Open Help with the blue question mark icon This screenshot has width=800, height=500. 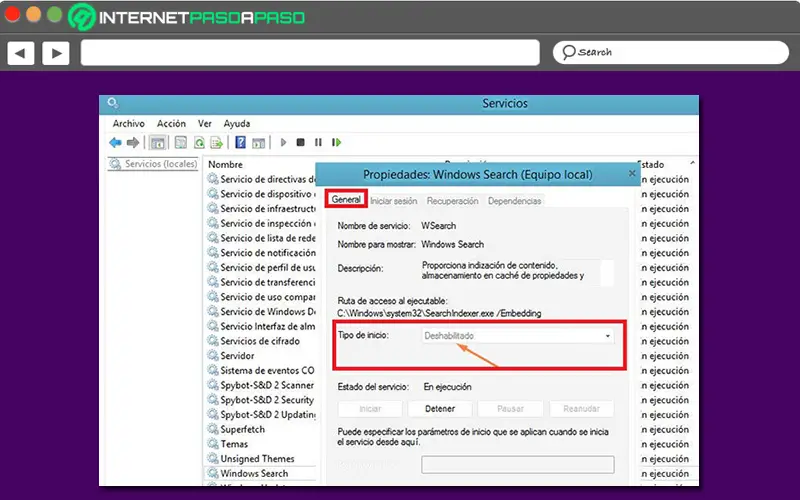(240, 142)
